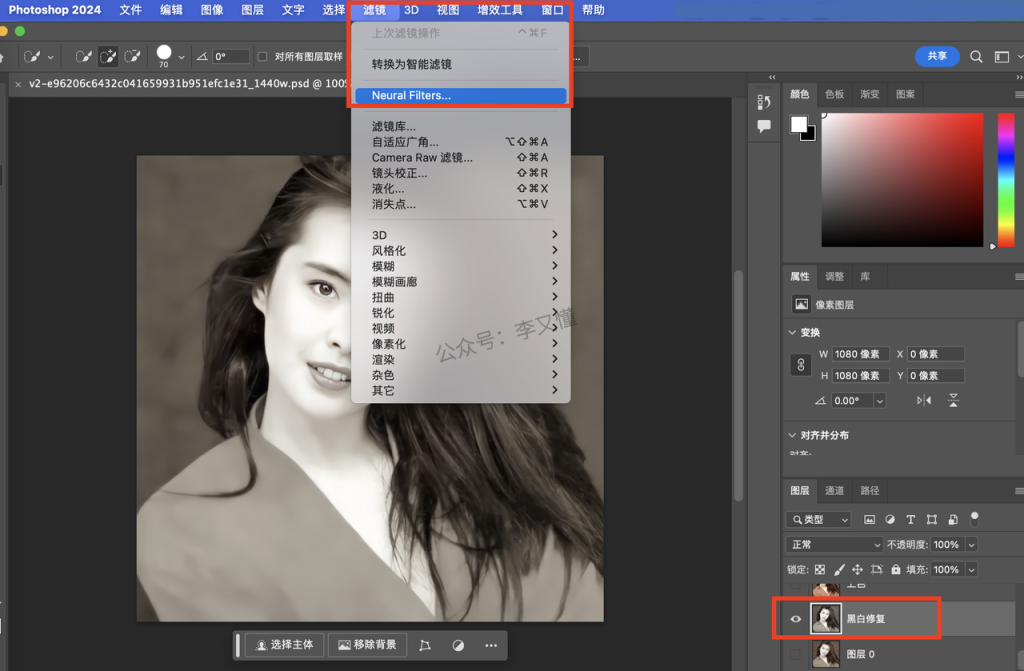Click the mask circle icon in contextual bar

458,646
